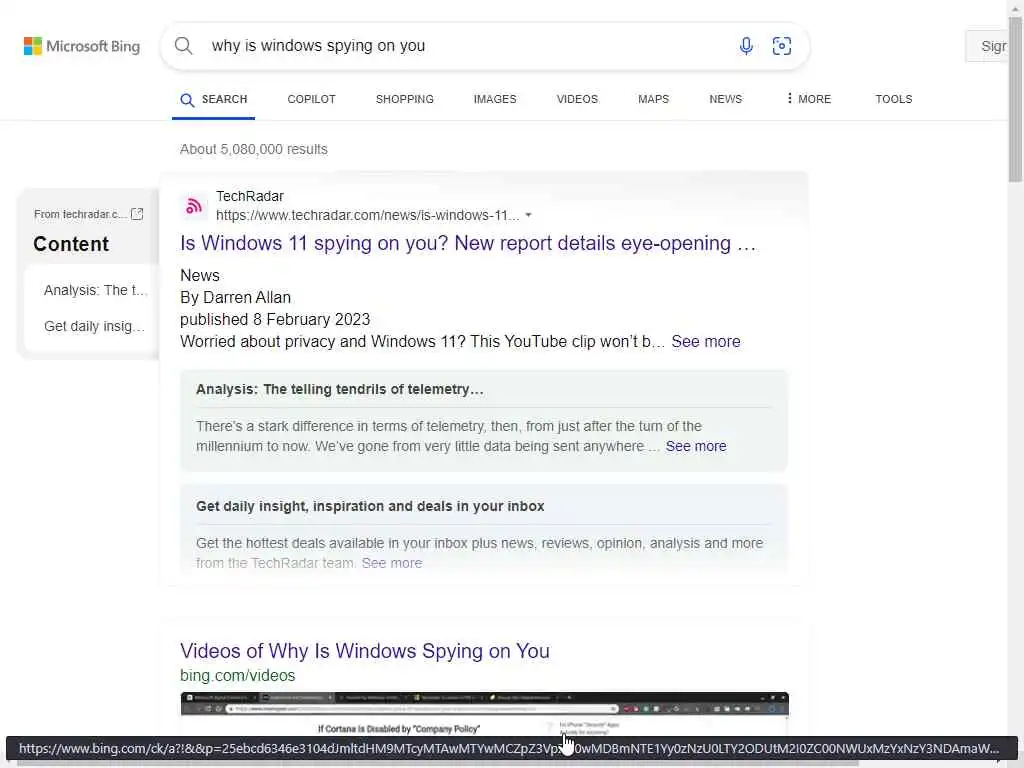Click the TechRadar site favicon
This screenshot has width=1024, height=768.
[193, 206]
